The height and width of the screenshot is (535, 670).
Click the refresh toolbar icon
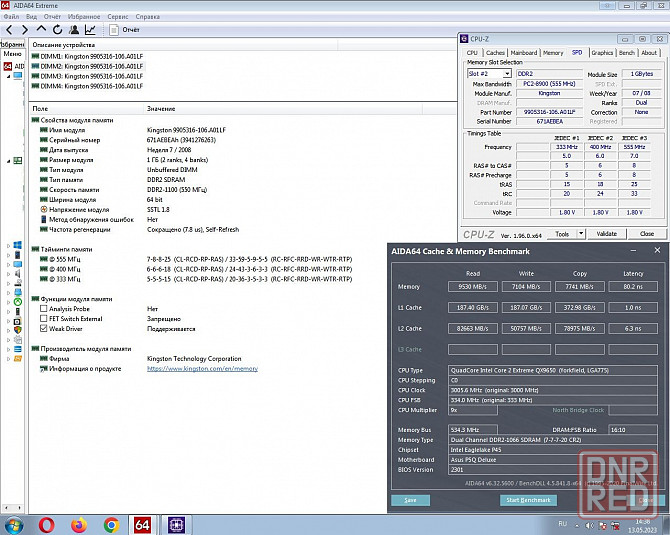click(x=58, y=29)
